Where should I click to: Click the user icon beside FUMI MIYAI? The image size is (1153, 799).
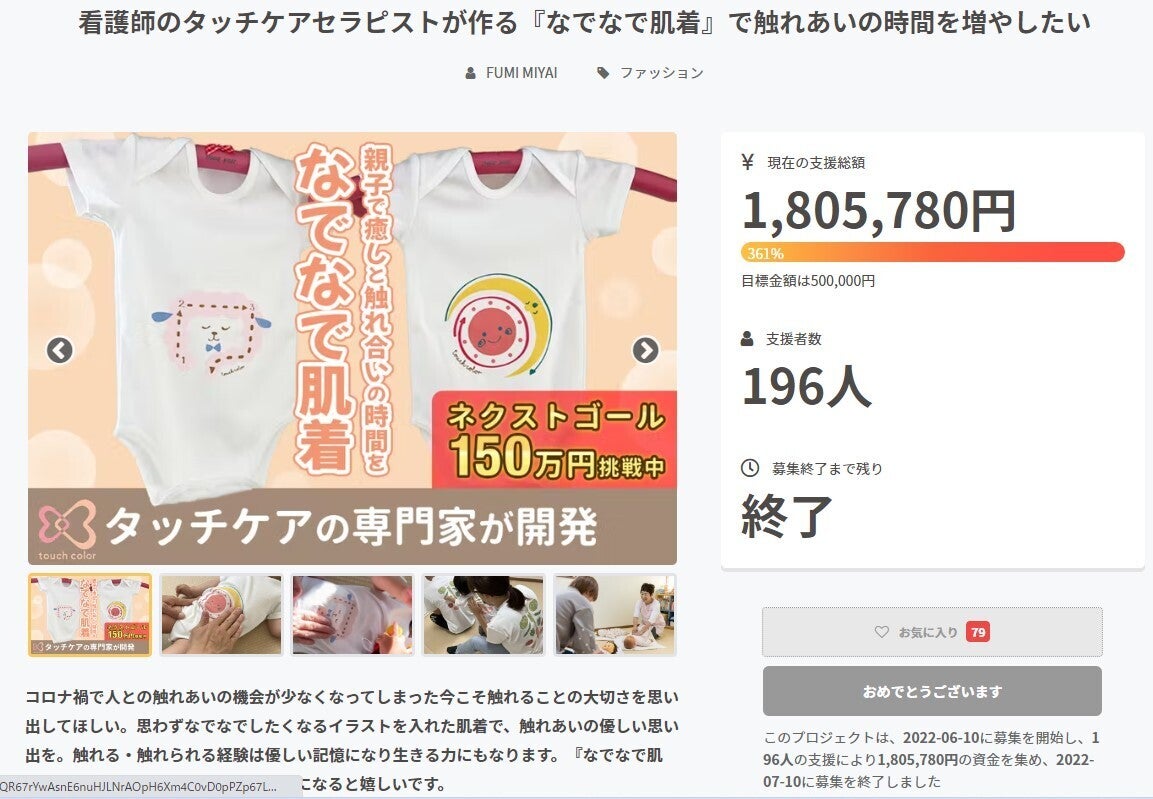[471, 73]
